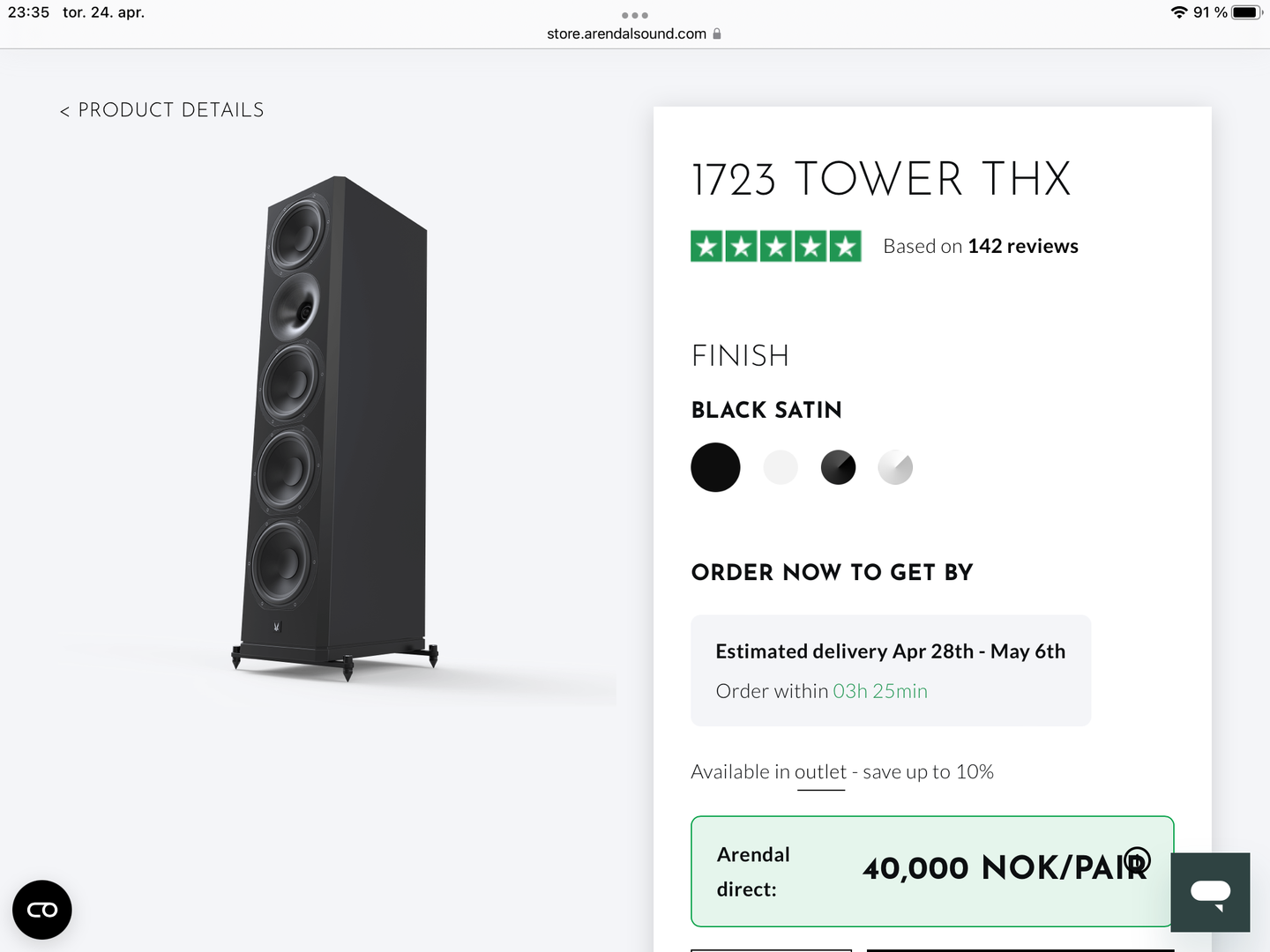
Task: Tap the 23:35 clock in status bar
Action: pyautogui.click(x=28, y=12)
